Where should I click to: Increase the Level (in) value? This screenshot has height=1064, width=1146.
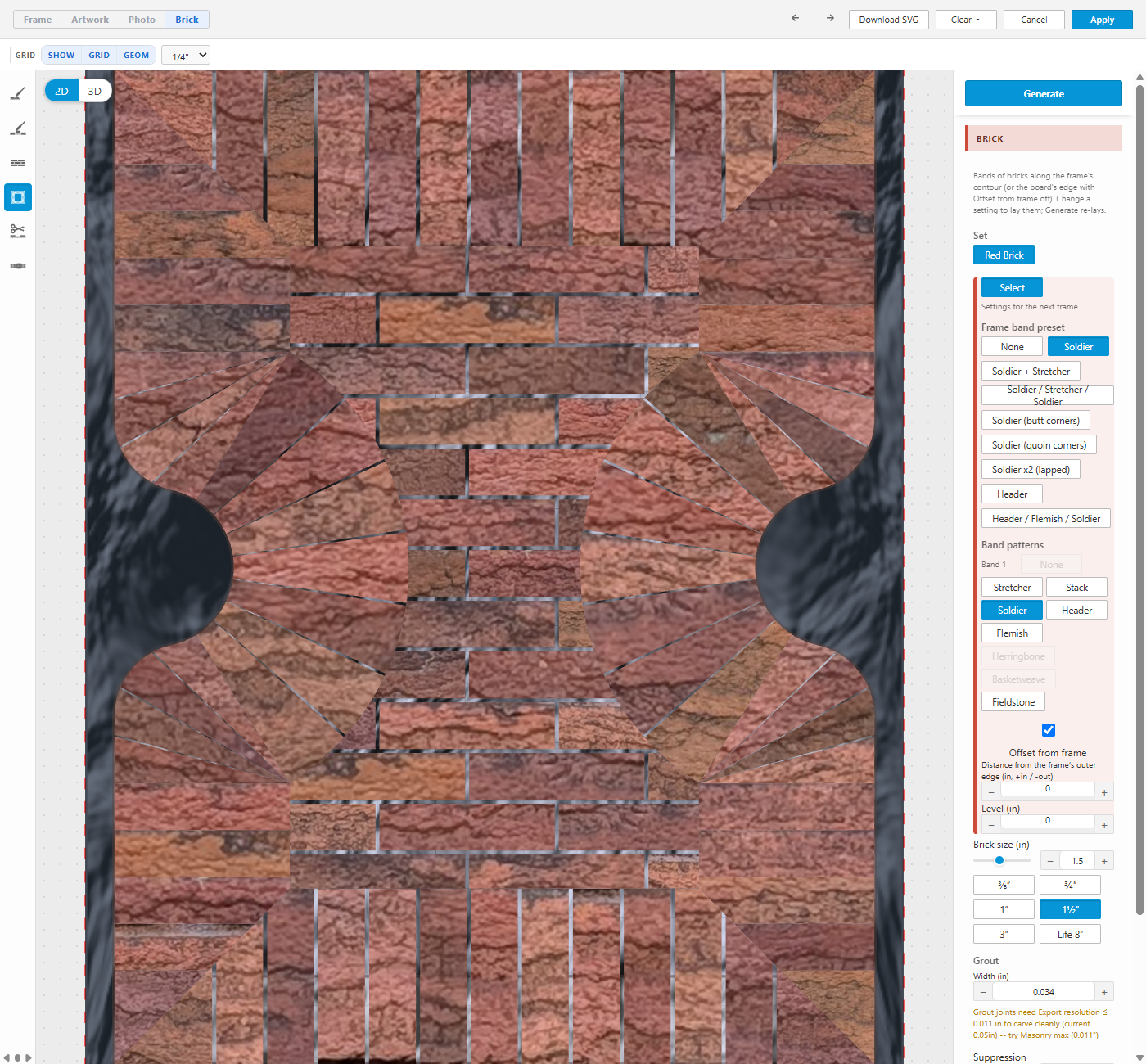(x=1104, y=824)
